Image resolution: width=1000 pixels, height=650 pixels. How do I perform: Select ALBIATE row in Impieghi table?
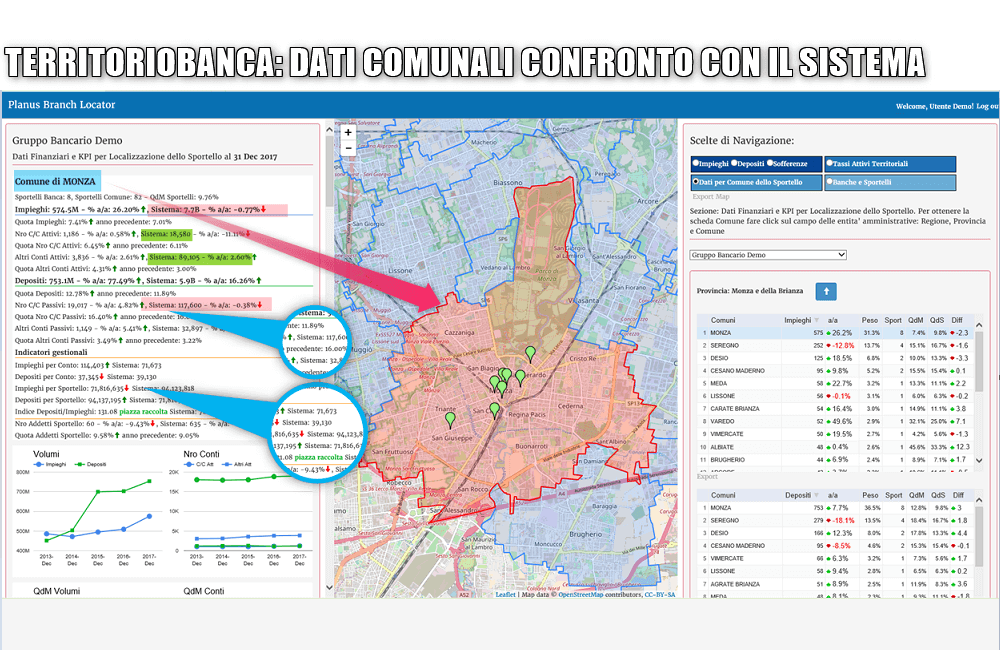tap(834, 447)
